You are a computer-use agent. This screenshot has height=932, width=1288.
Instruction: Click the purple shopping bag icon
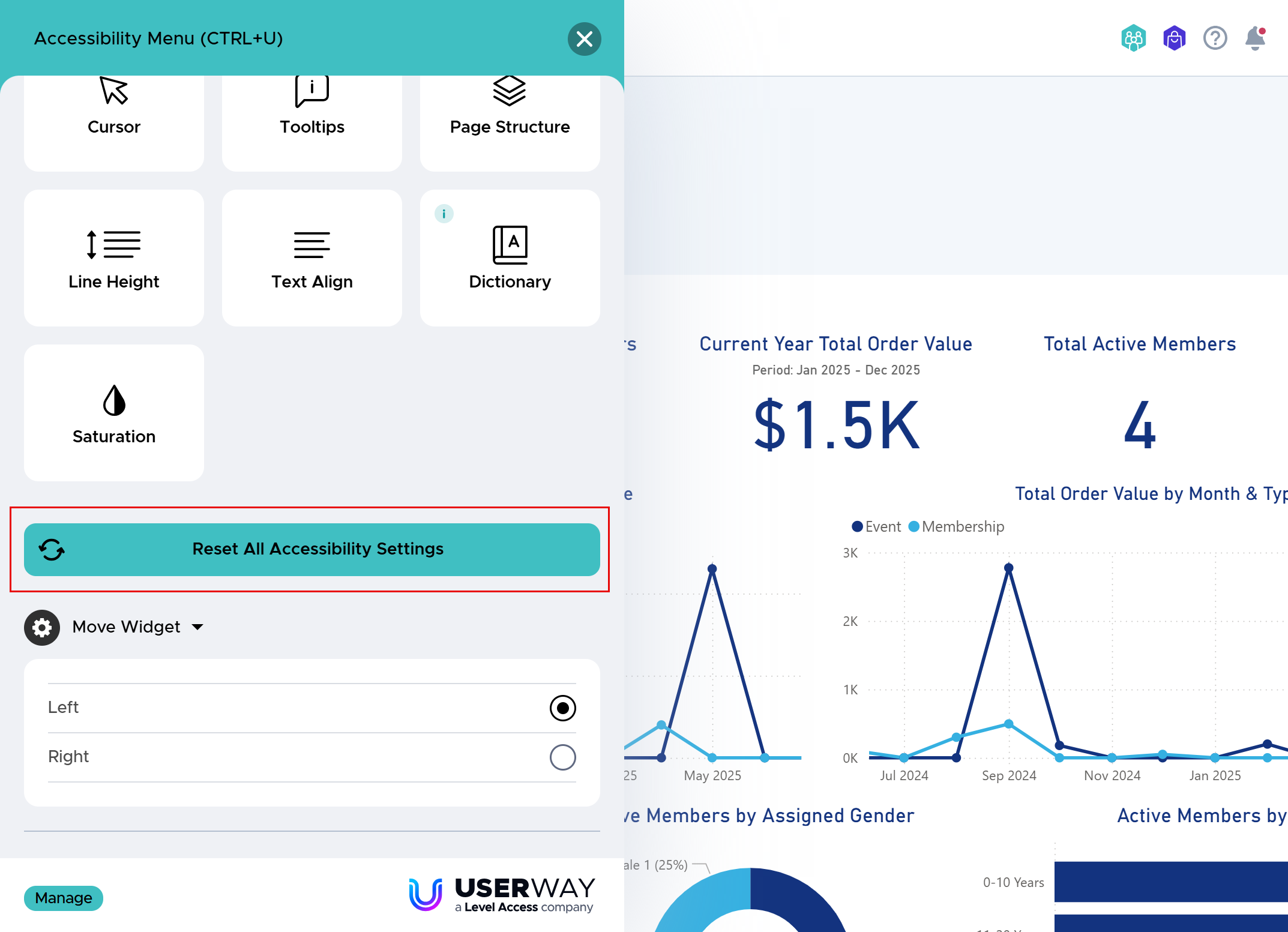1174,39
